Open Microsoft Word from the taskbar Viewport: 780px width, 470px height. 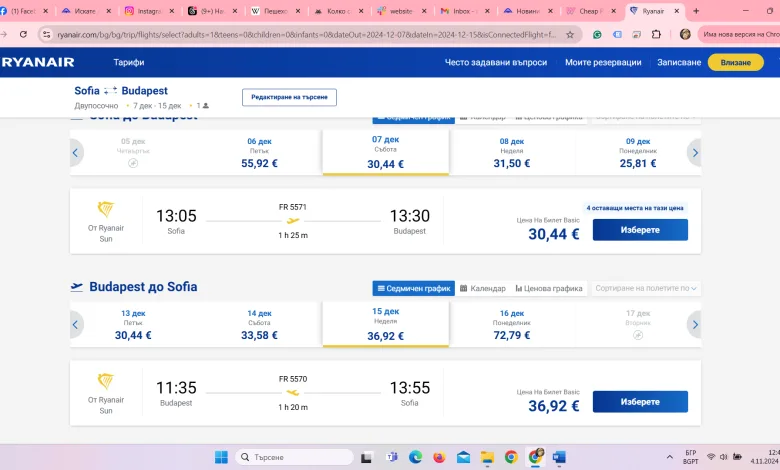tap(559, 457)
